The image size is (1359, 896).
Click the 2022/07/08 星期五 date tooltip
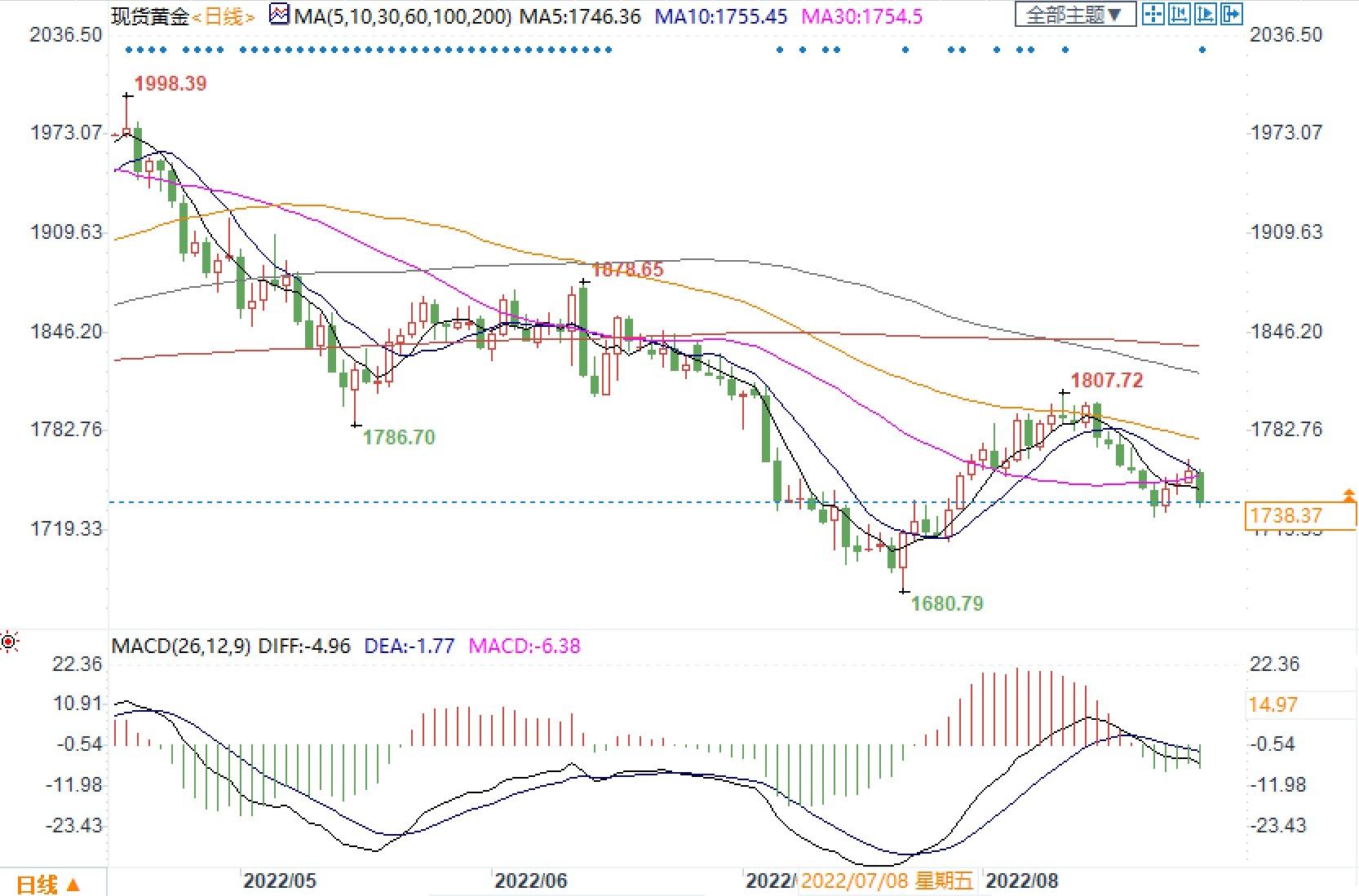point(888,881)
